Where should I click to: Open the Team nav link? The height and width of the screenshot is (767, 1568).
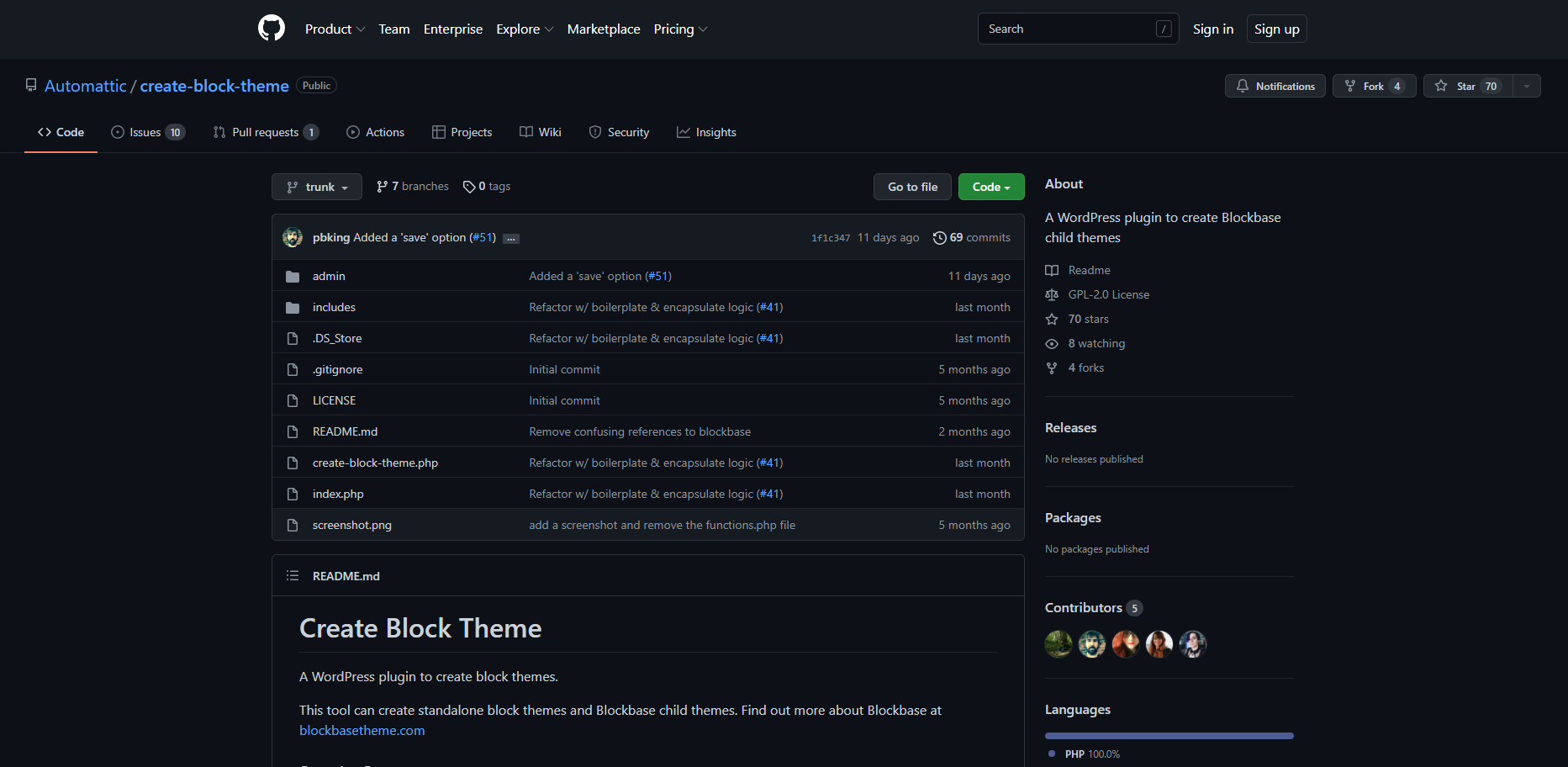click(x=394, y=29)
